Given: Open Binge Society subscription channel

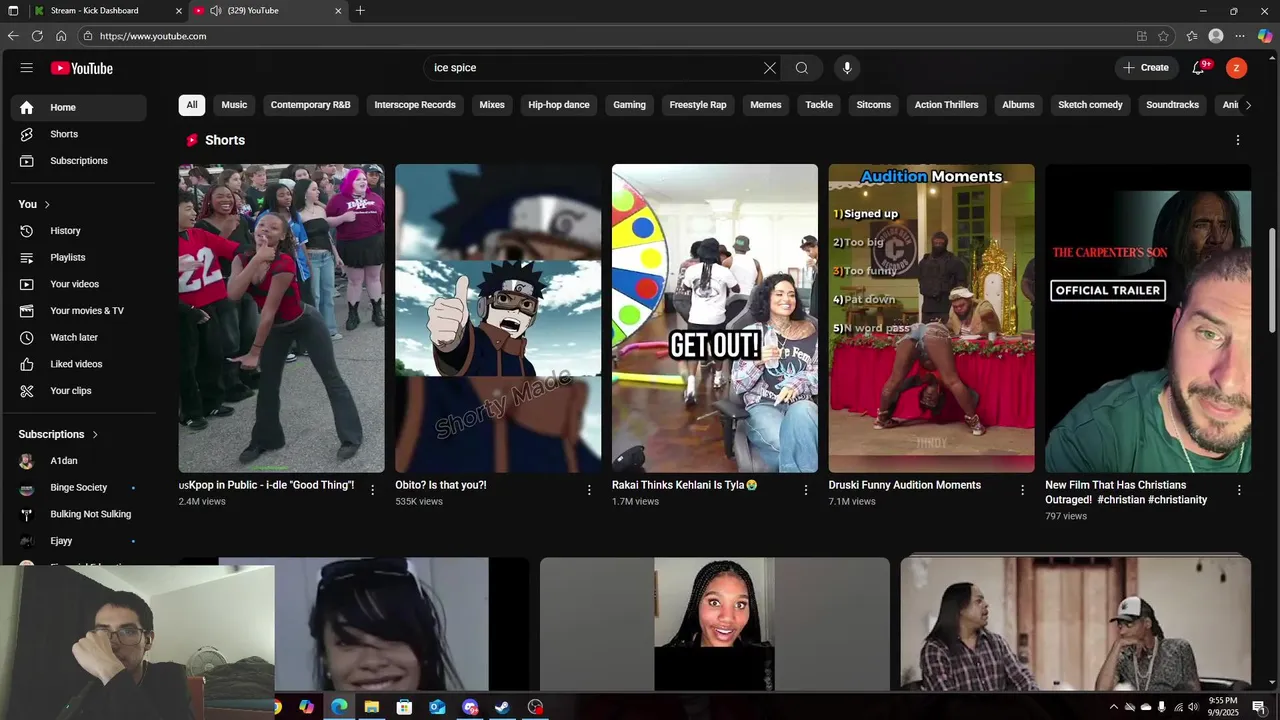Looking at the screenshot, I should point(78,488).
